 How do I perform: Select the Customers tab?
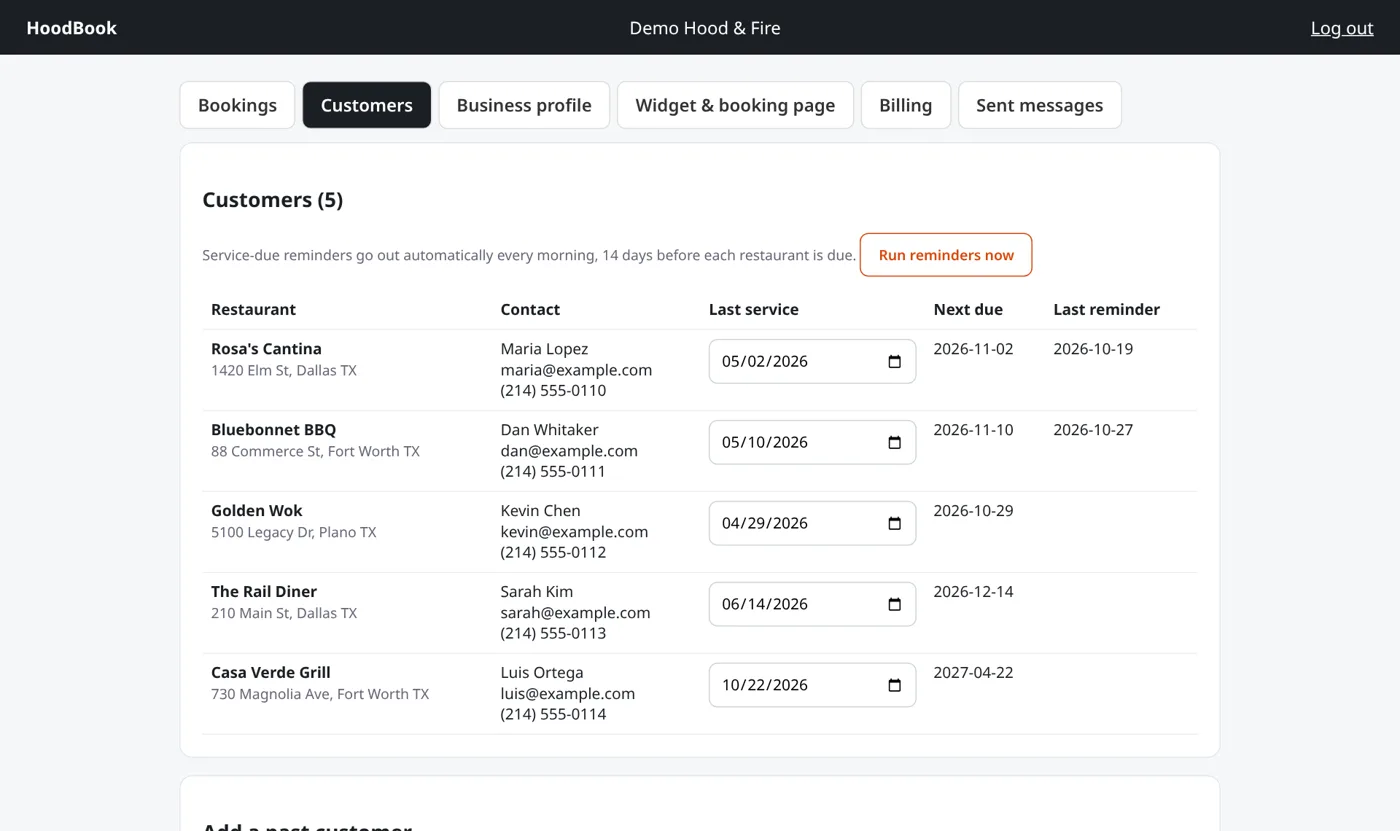click(366, 105)
